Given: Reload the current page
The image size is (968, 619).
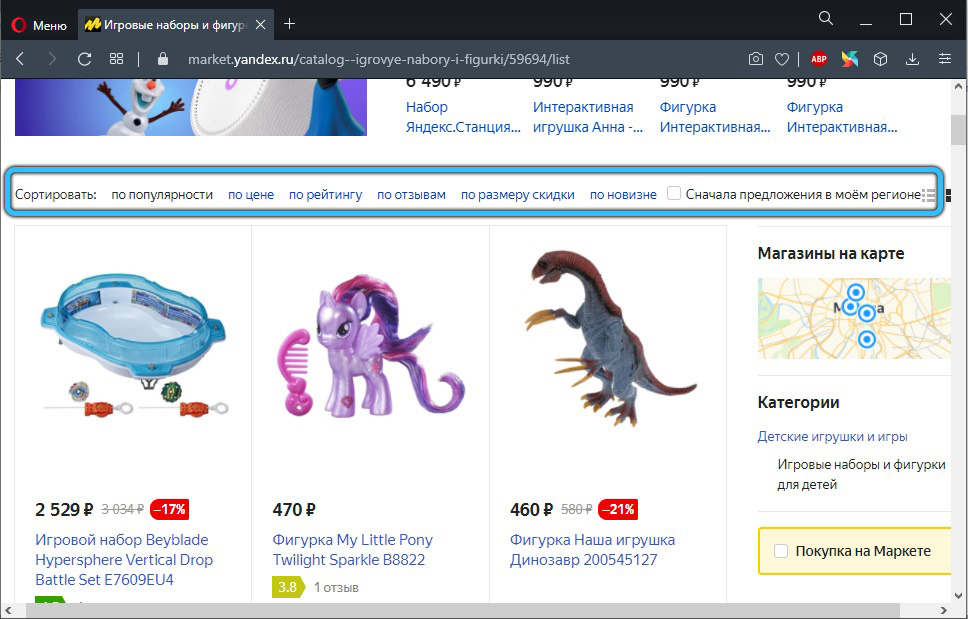Looking at the screenshot, I should [85, 59].
